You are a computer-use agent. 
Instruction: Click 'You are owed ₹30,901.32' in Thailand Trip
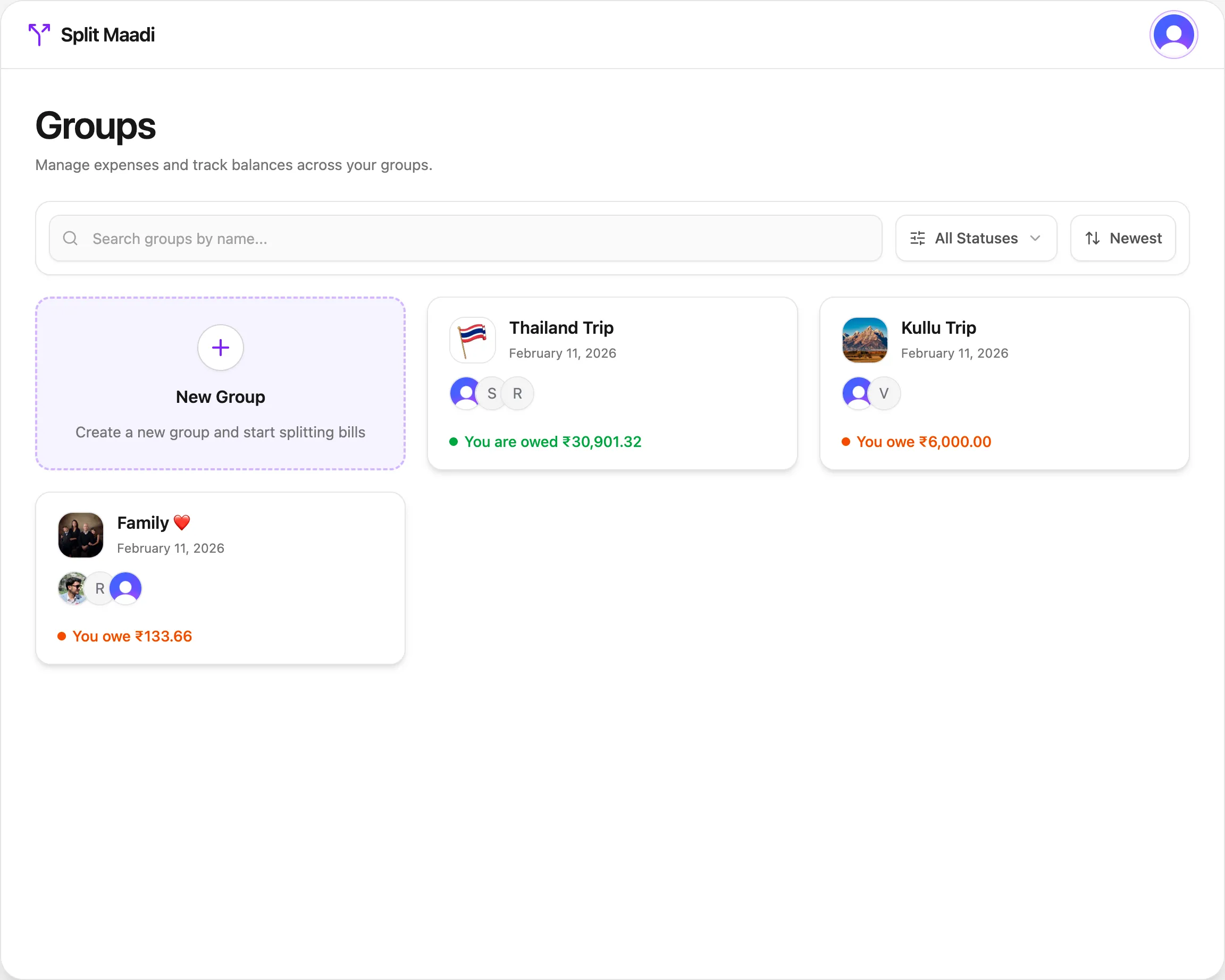tap(552, 441)
